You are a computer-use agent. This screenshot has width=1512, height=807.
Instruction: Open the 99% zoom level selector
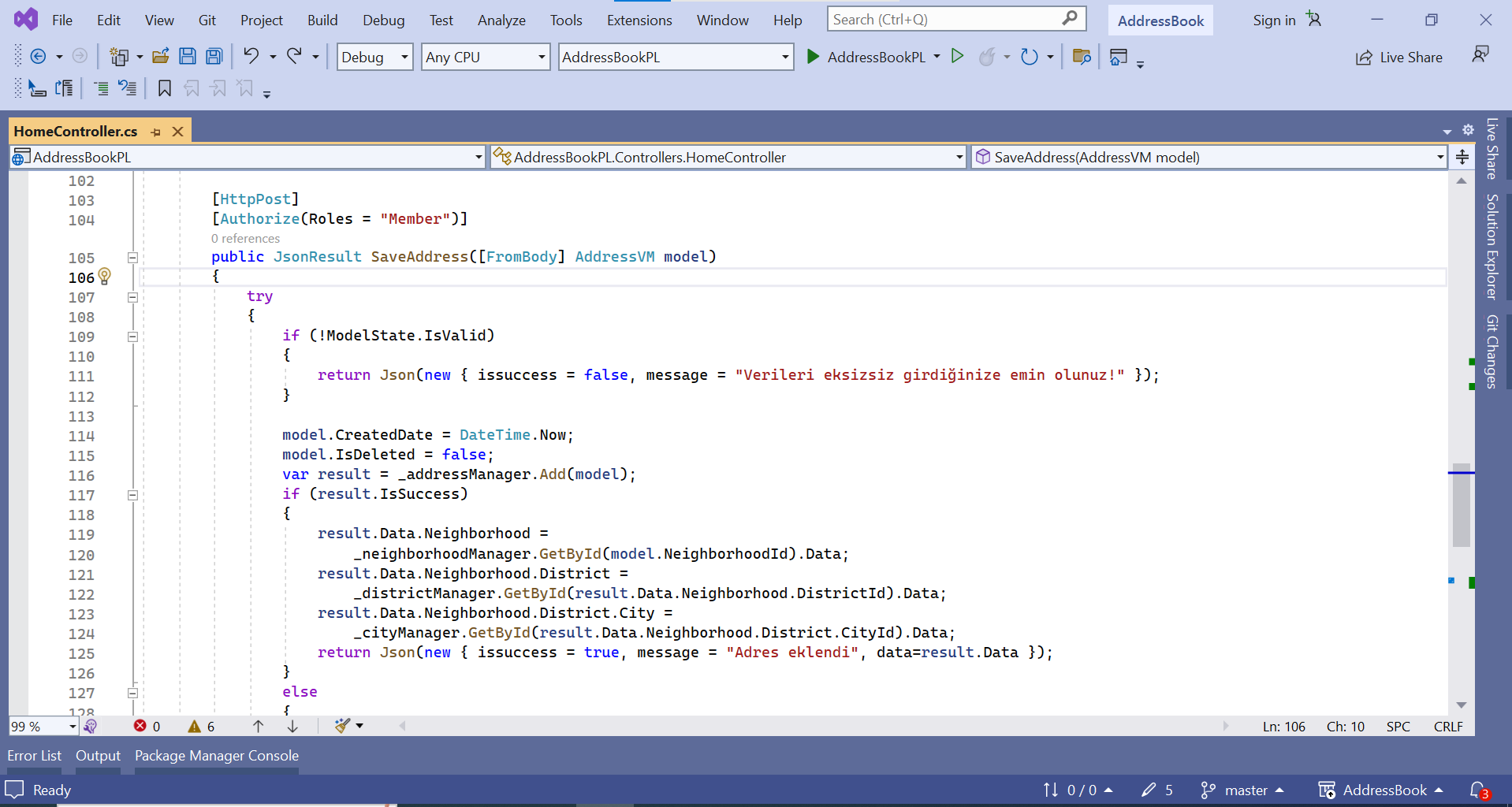tap(43, 726)
